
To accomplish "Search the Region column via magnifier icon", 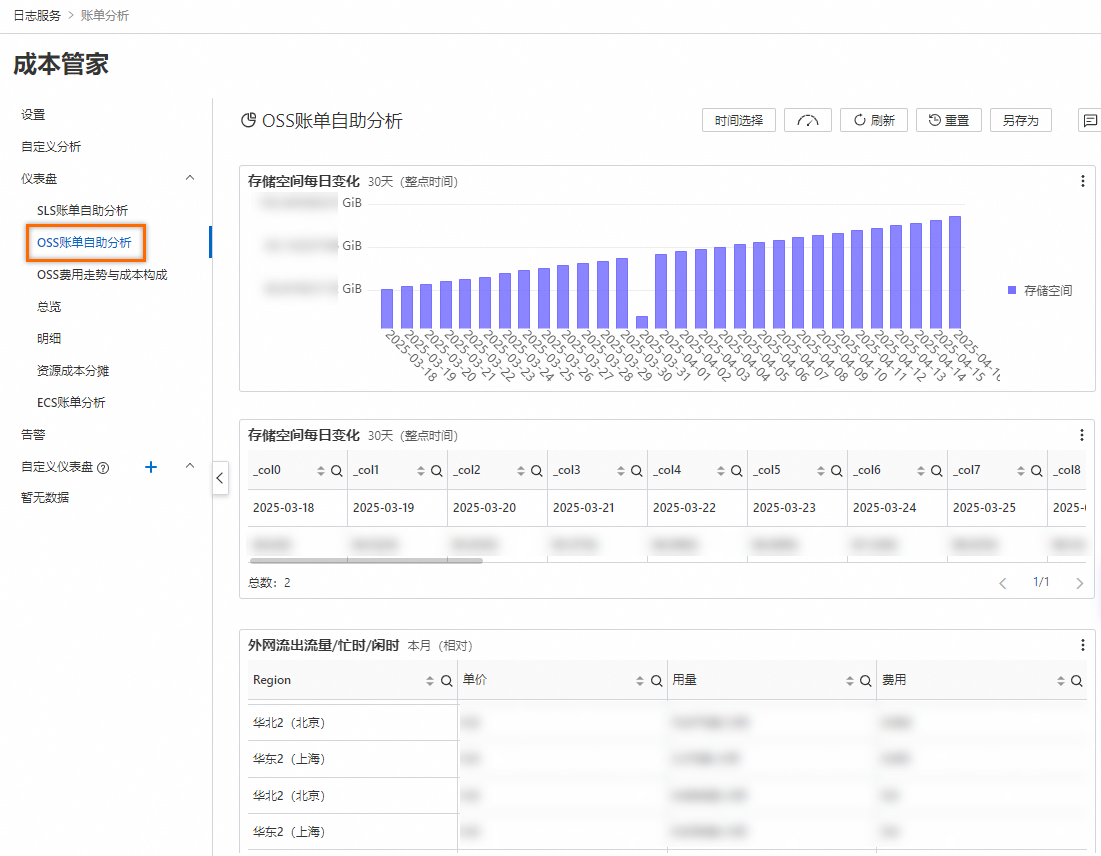I will pos(446,681).
